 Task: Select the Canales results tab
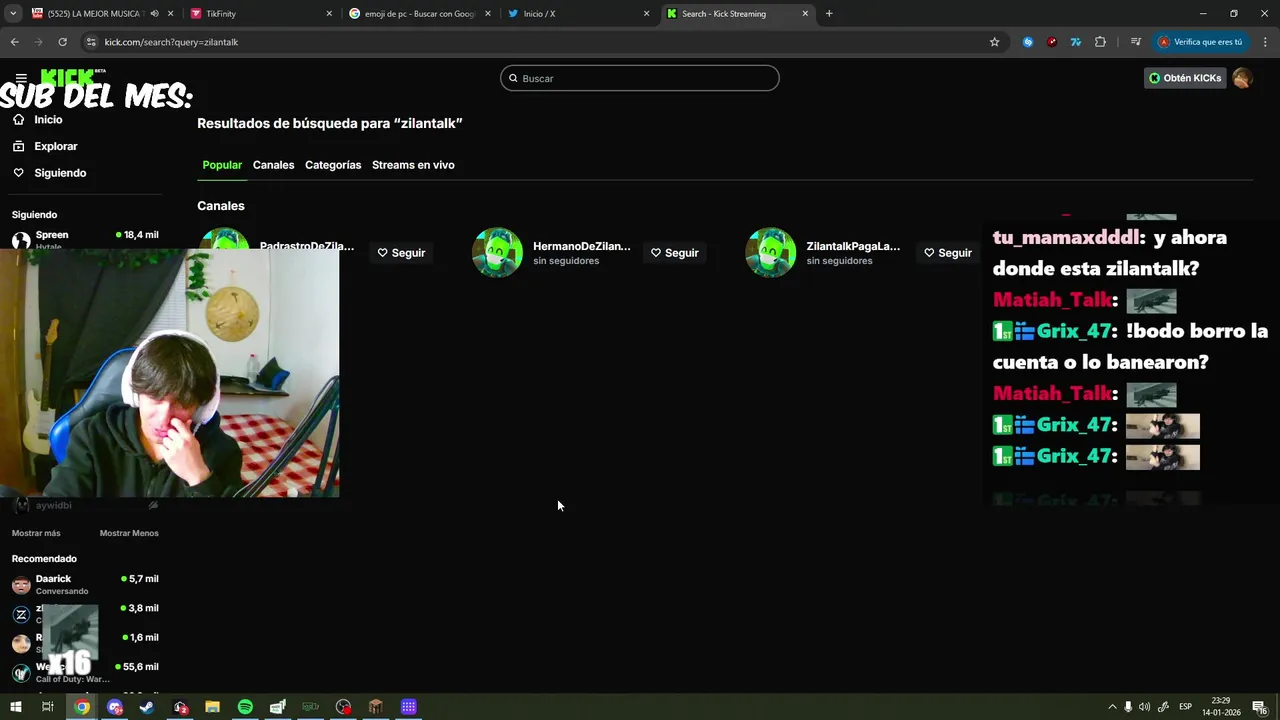click(x=273, y=165)
